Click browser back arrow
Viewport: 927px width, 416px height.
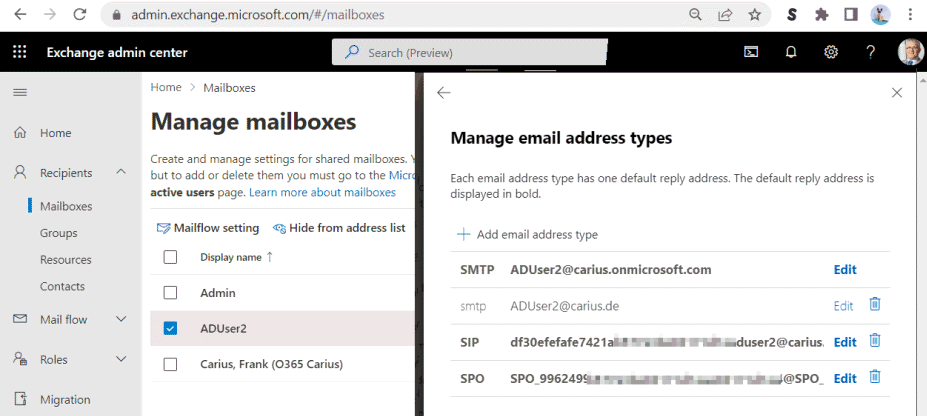[x=20, y=15]
